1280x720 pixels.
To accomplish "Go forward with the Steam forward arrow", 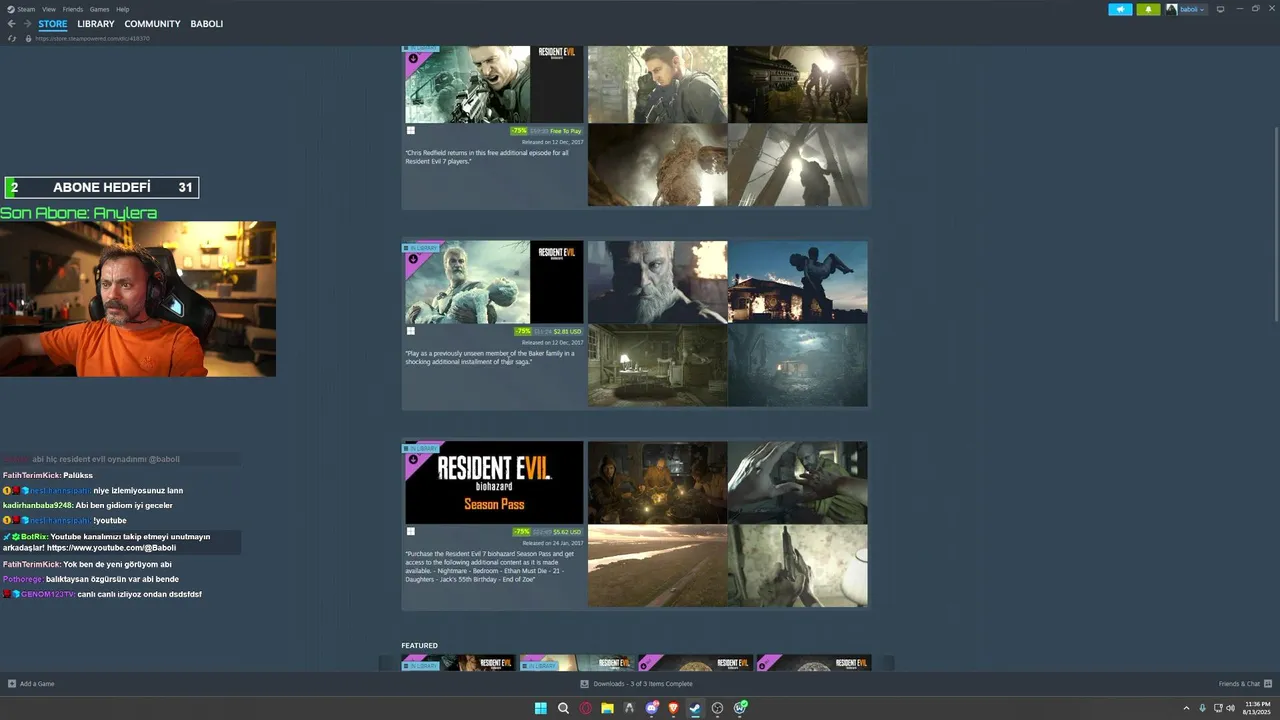I will 26,23.
